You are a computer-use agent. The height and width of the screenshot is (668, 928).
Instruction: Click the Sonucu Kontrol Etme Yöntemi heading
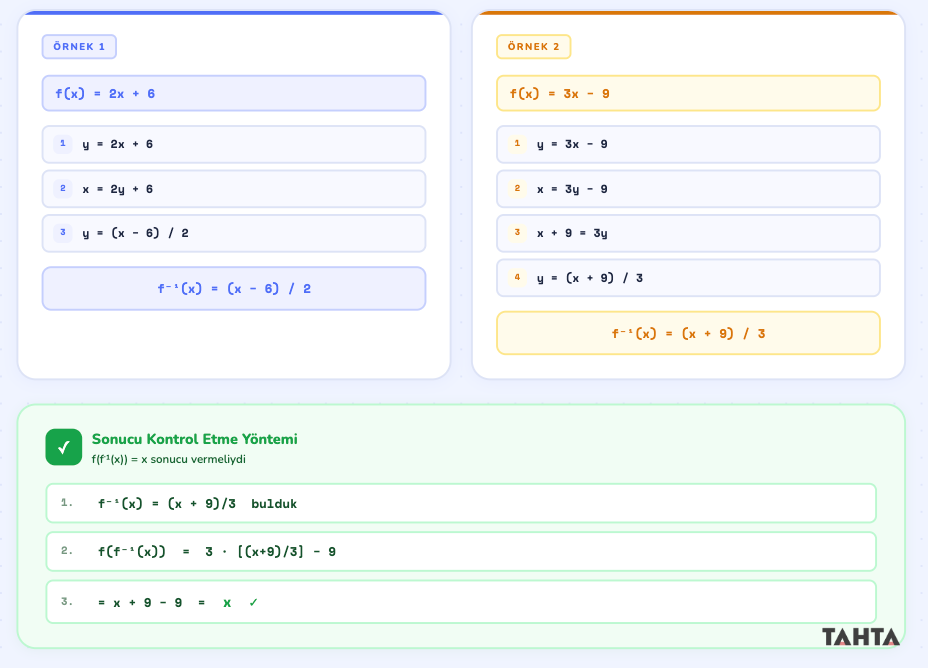pos(195,439)
